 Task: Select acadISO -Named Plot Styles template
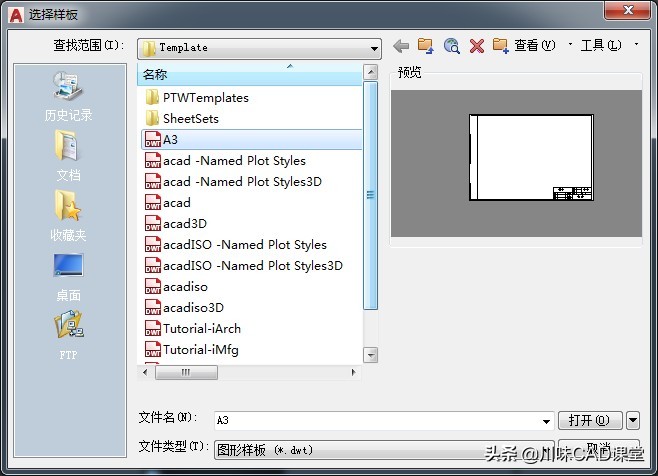tap(236, 245)
